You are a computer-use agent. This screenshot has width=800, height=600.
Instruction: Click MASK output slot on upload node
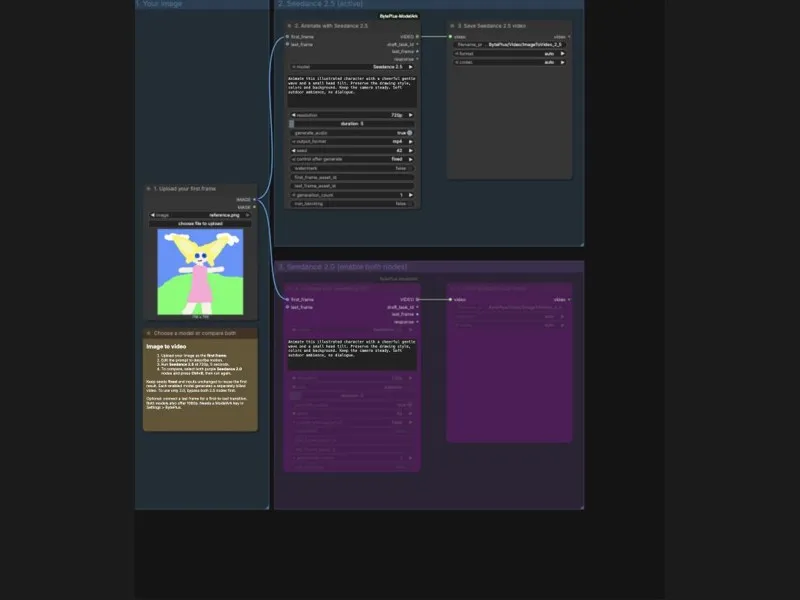tap(255, 207)
